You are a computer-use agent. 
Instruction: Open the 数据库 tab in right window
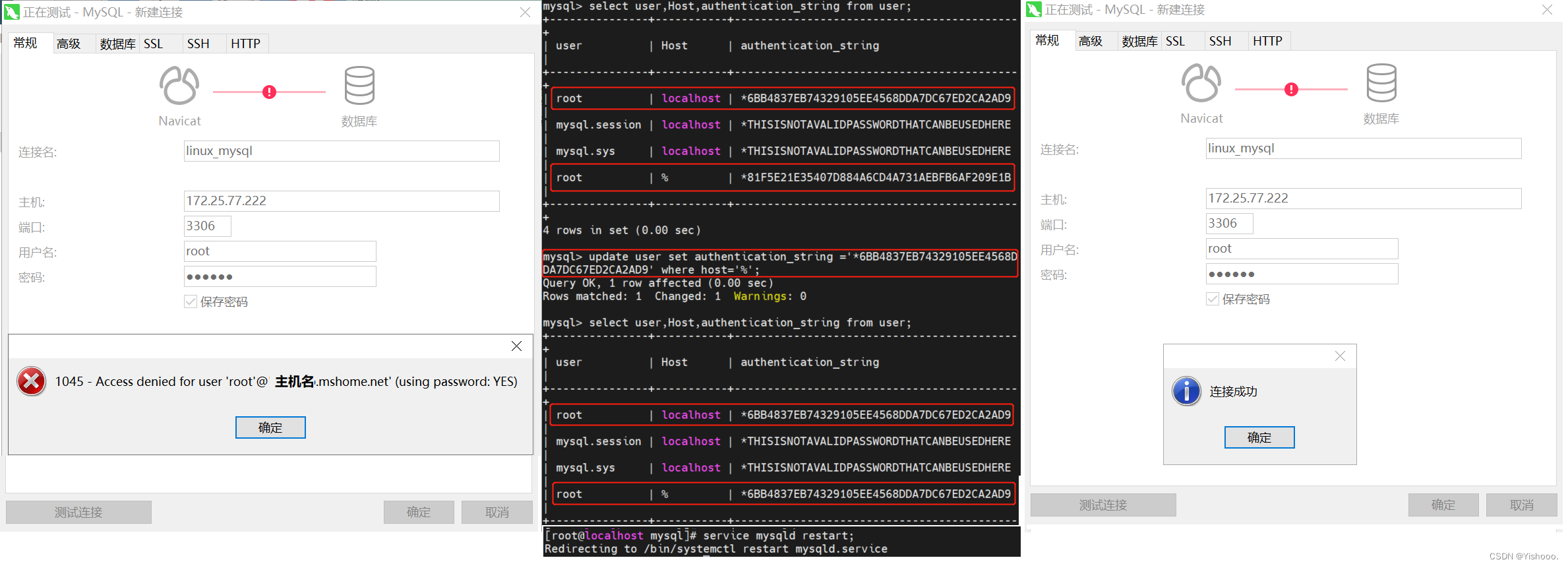click(x=1139, y=41)
